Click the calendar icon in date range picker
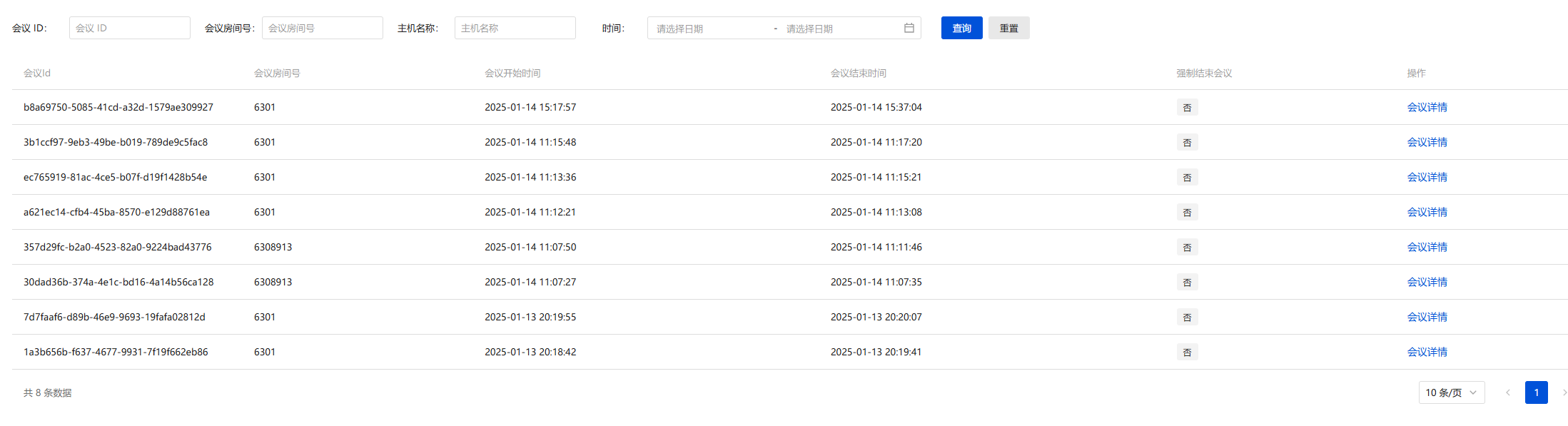Viewport: 1568px width, 426px height. 909,28
